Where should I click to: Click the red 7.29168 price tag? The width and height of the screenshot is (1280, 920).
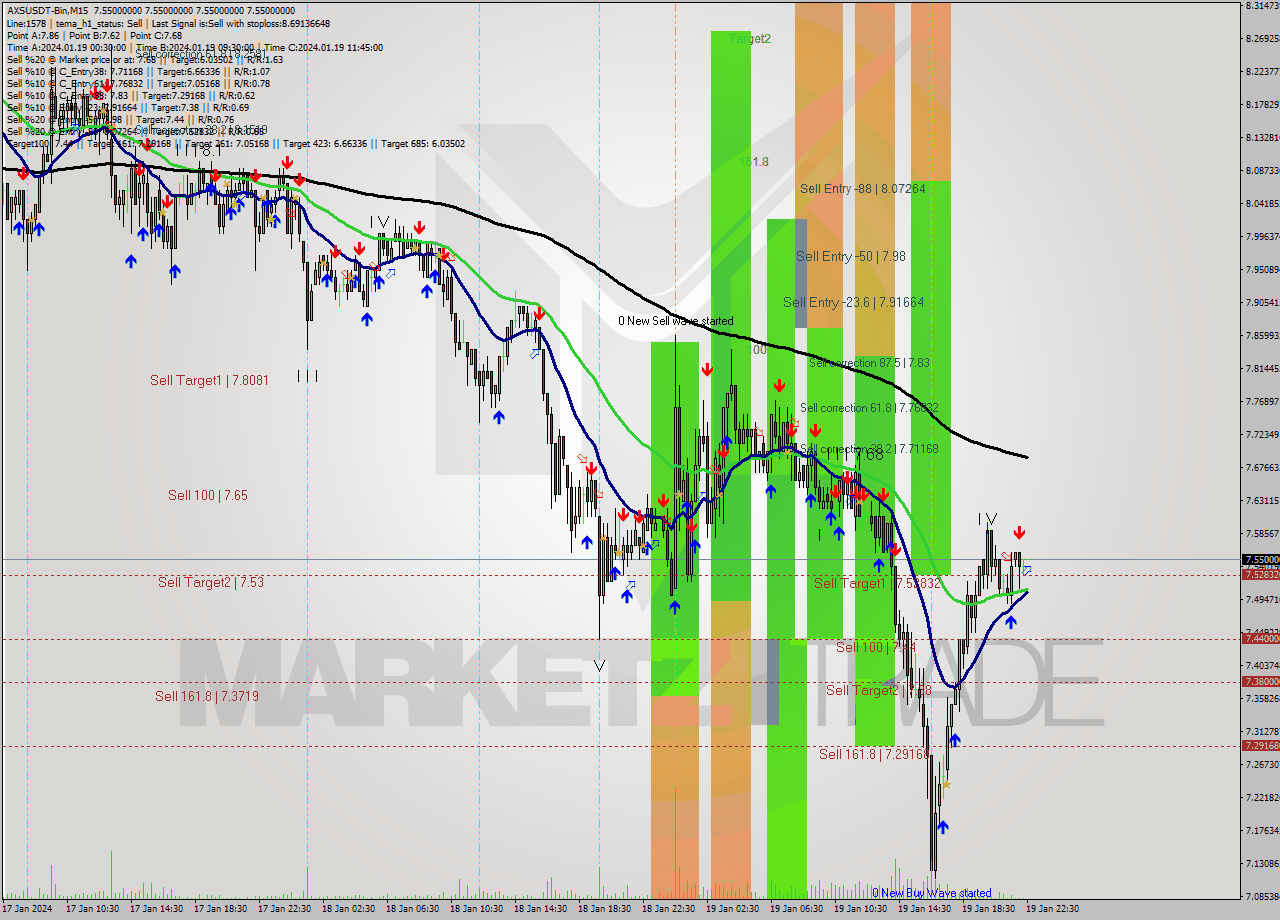(x=1260, y=745)
